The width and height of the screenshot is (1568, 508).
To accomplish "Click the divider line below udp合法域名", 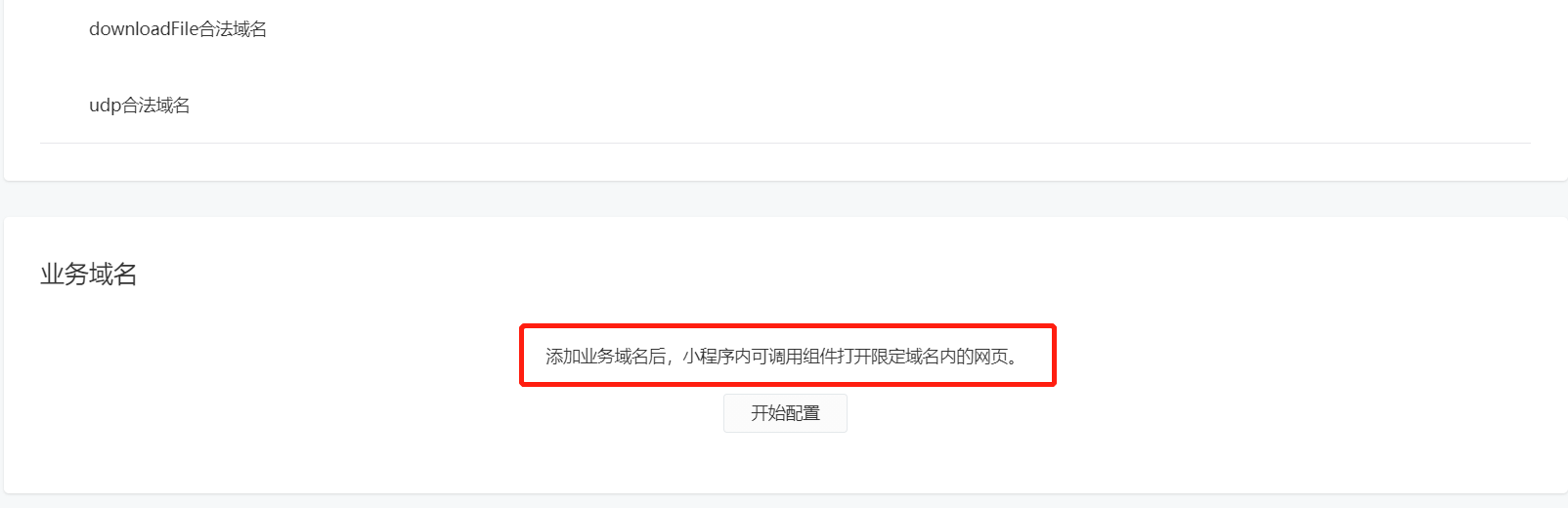I will pos(785,144).
